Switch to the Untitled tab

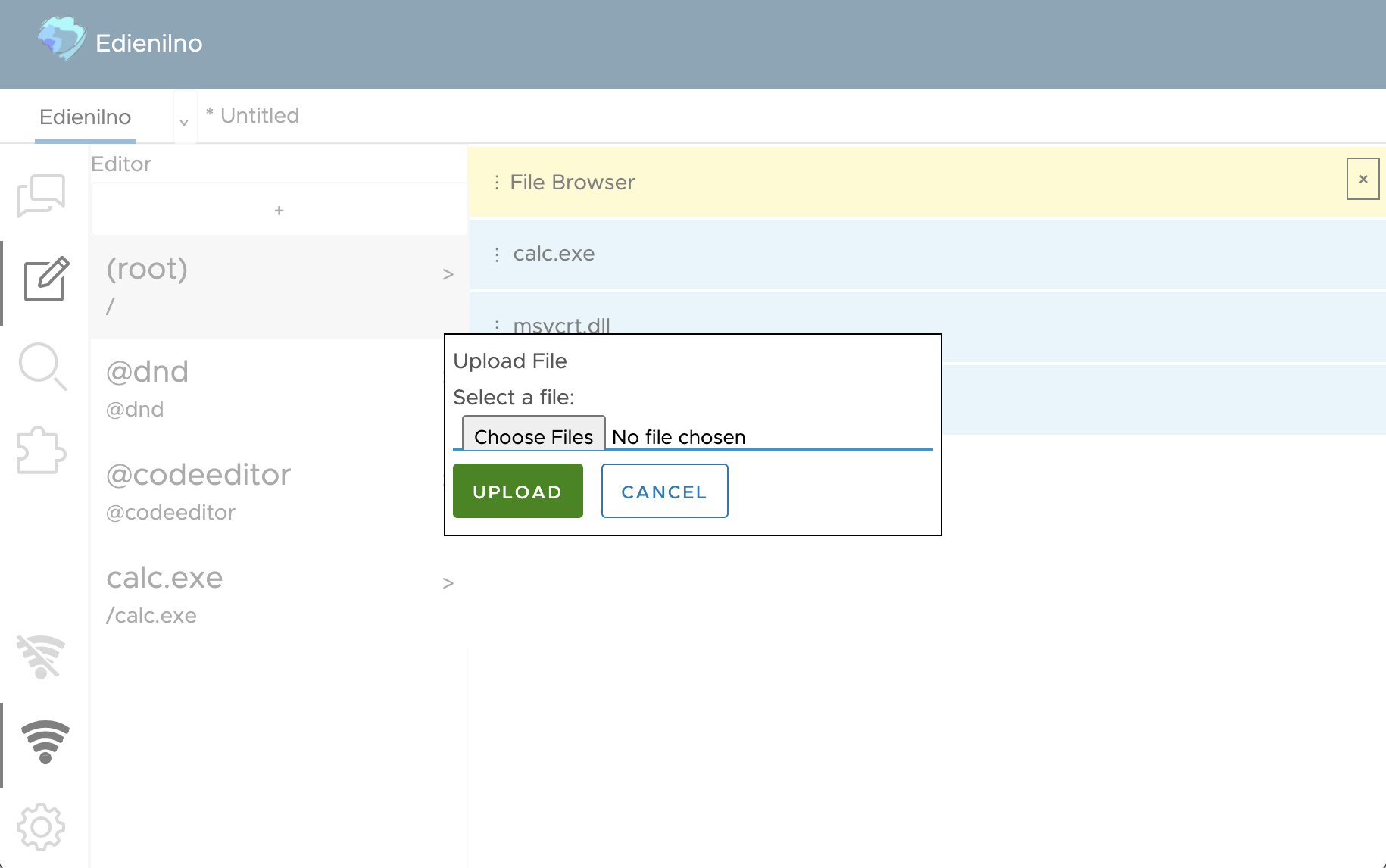click(253, 116)
